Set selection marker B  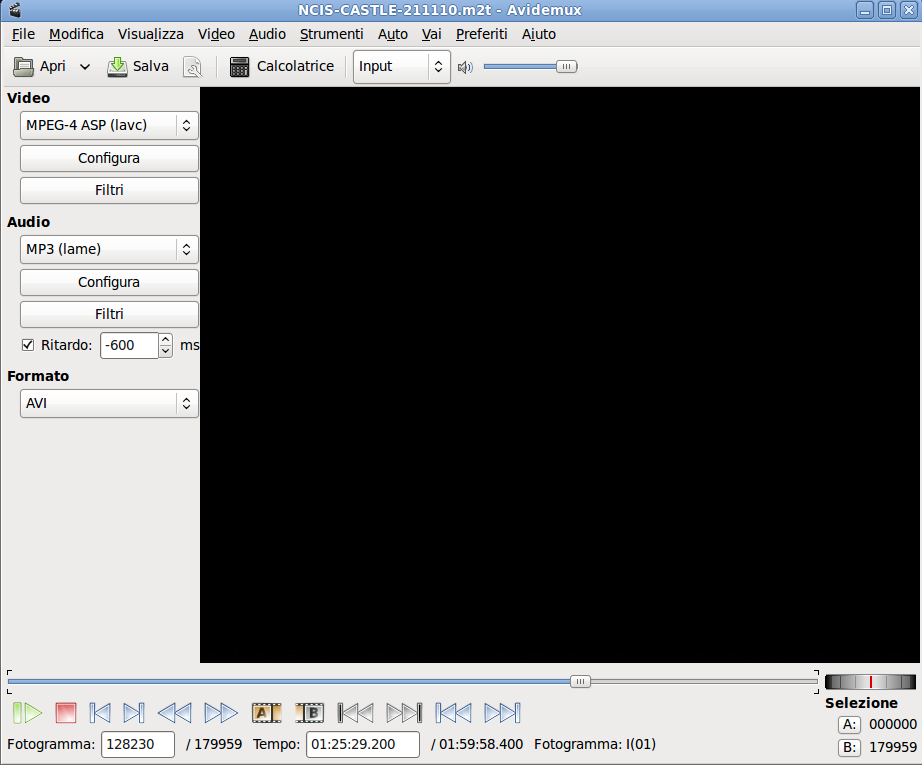[310, 713]
